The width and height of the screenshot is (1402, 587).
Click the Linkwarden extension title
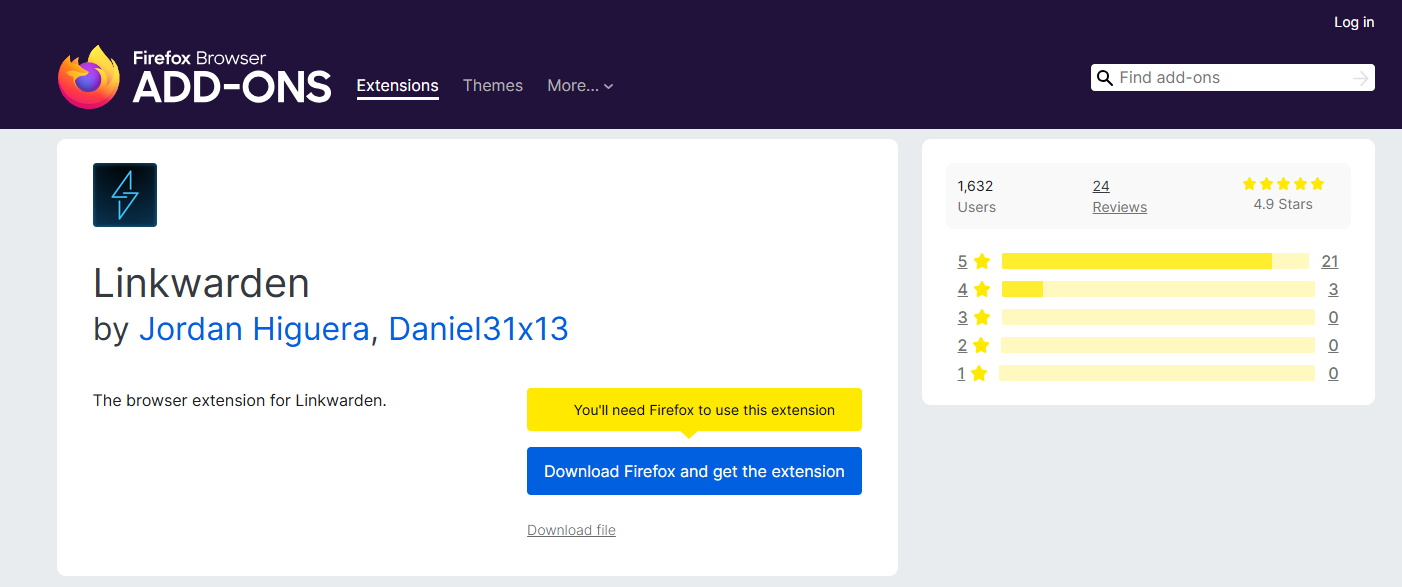[x=201, y=284]
